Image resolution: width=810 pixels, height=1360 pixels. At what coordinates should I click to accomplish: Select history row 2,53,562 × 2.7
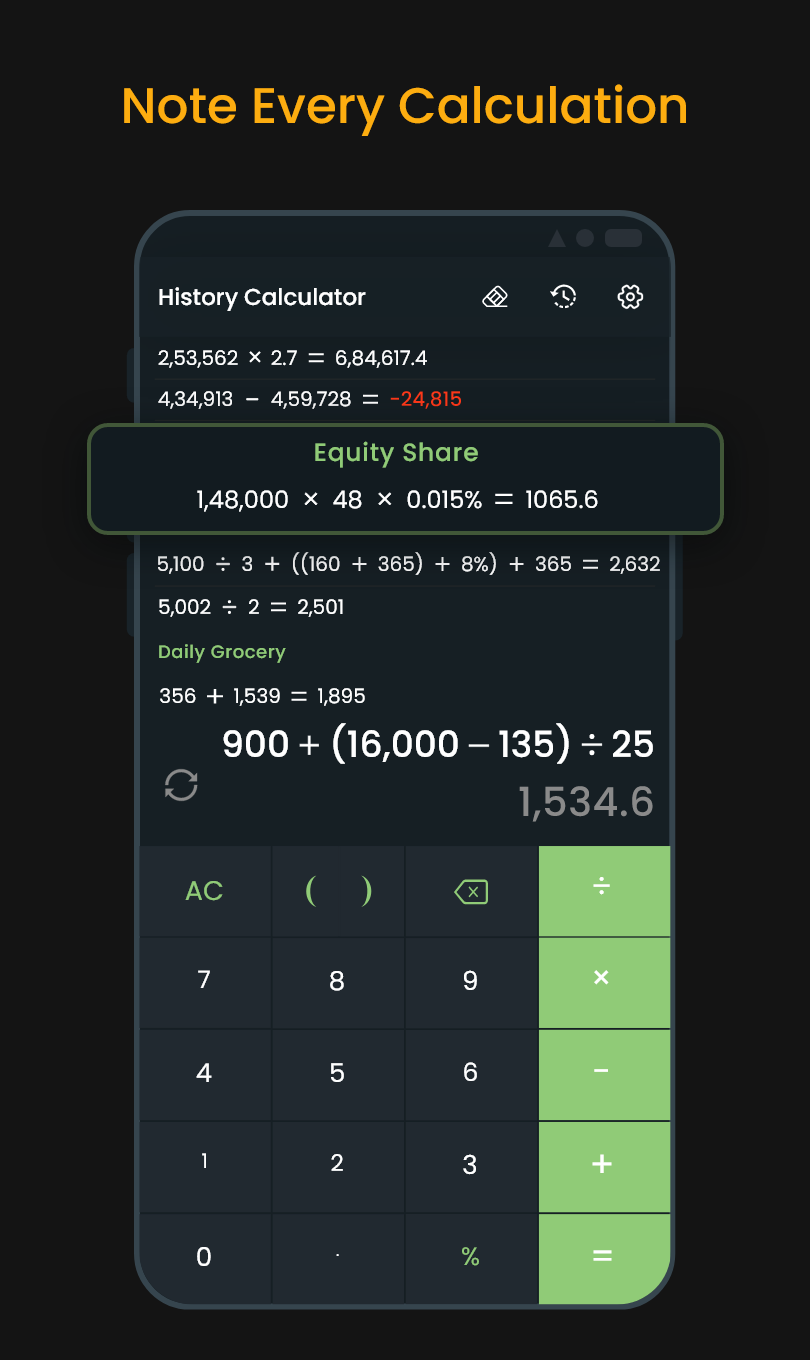coord(293,358)
